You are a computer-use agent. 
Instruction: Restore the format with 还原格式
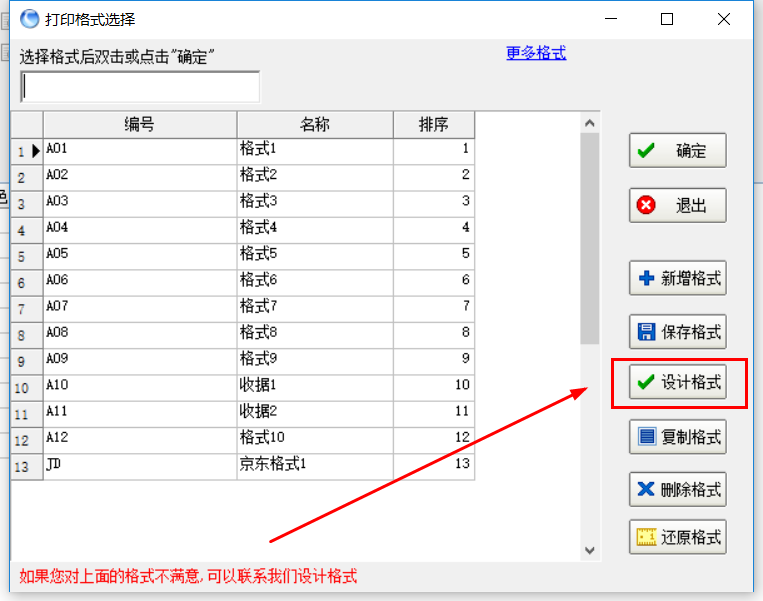pos(677,537)
